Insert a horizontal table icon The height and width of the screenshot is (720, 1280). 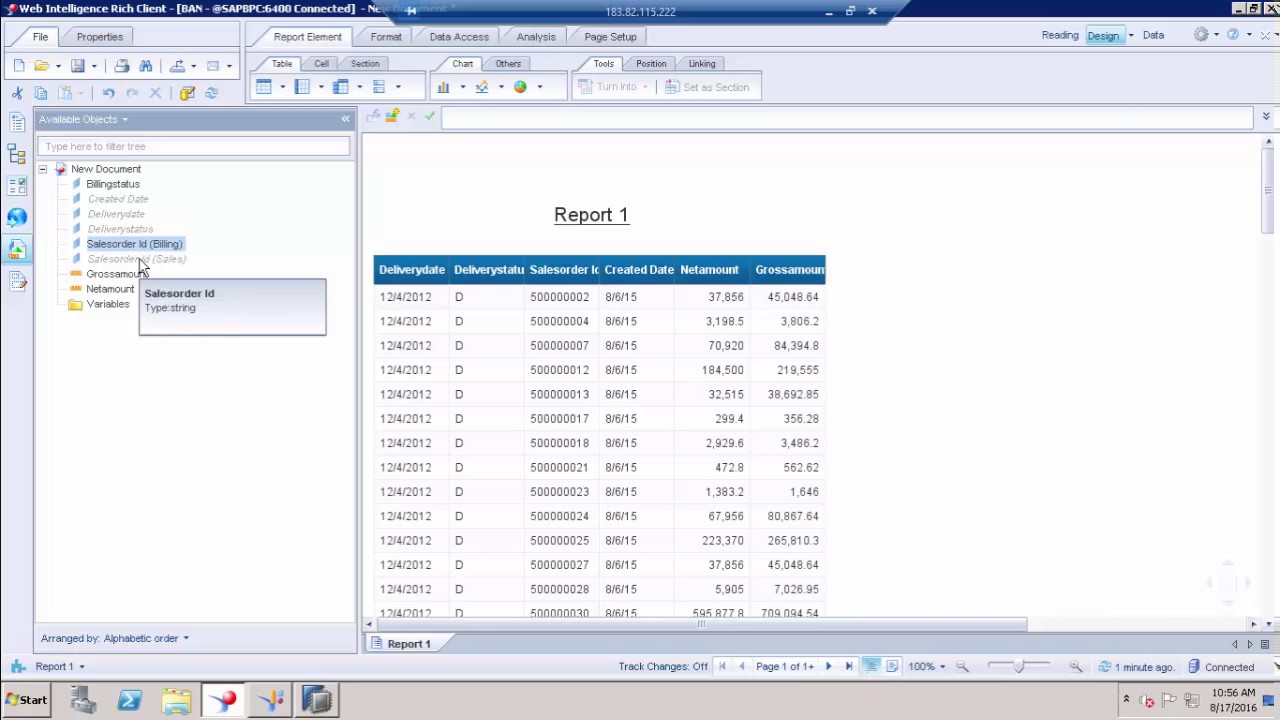[302, 87]
